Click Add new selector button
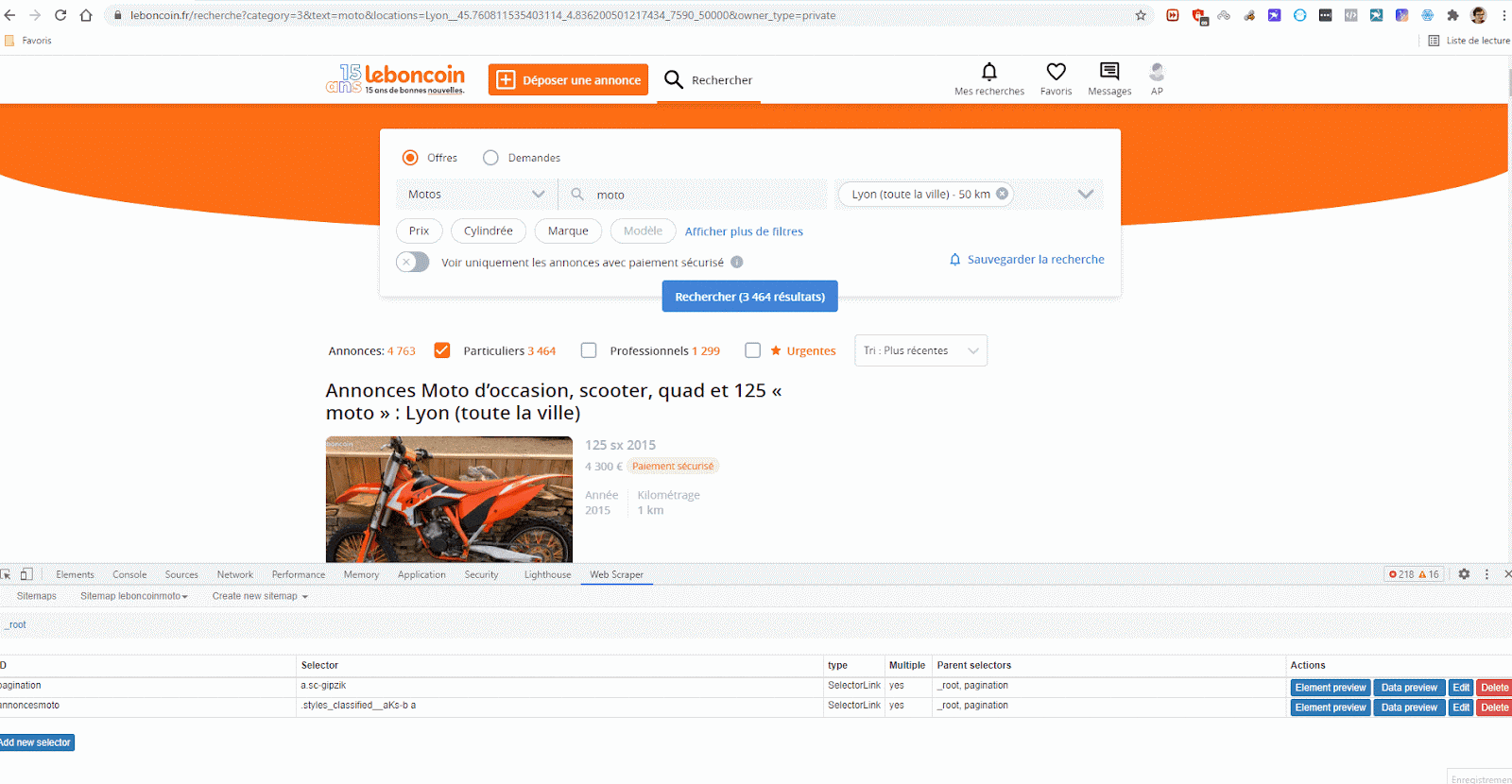1512x784 pixels. [35, 742]
